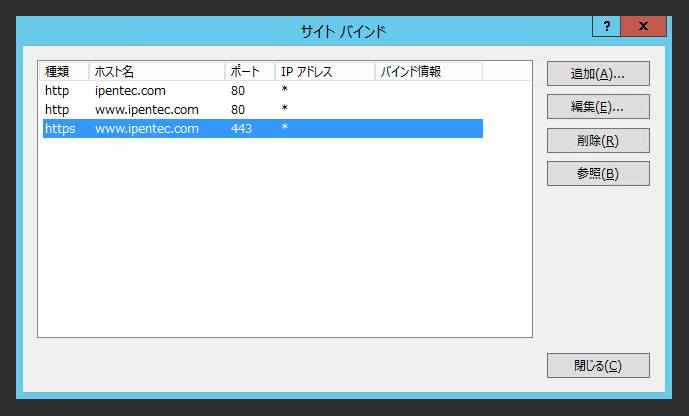Click the 追加(A)... button
The width and height of the screenshot is (689, 416).
point(598,73)
